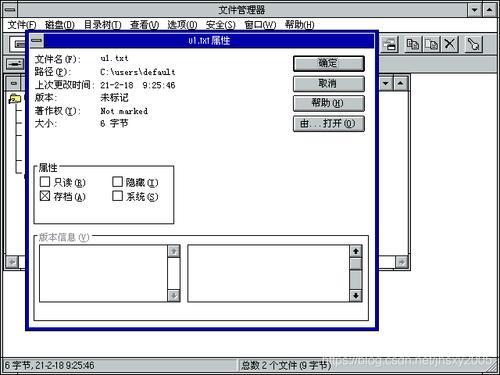
Task: Open the 选项(O) menu
Action: tap(182, 25)
